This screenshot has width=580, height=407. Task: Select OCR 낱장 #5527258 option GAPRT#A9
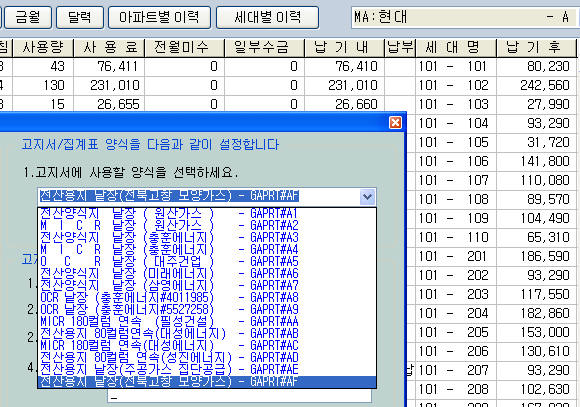coord(207,309)
